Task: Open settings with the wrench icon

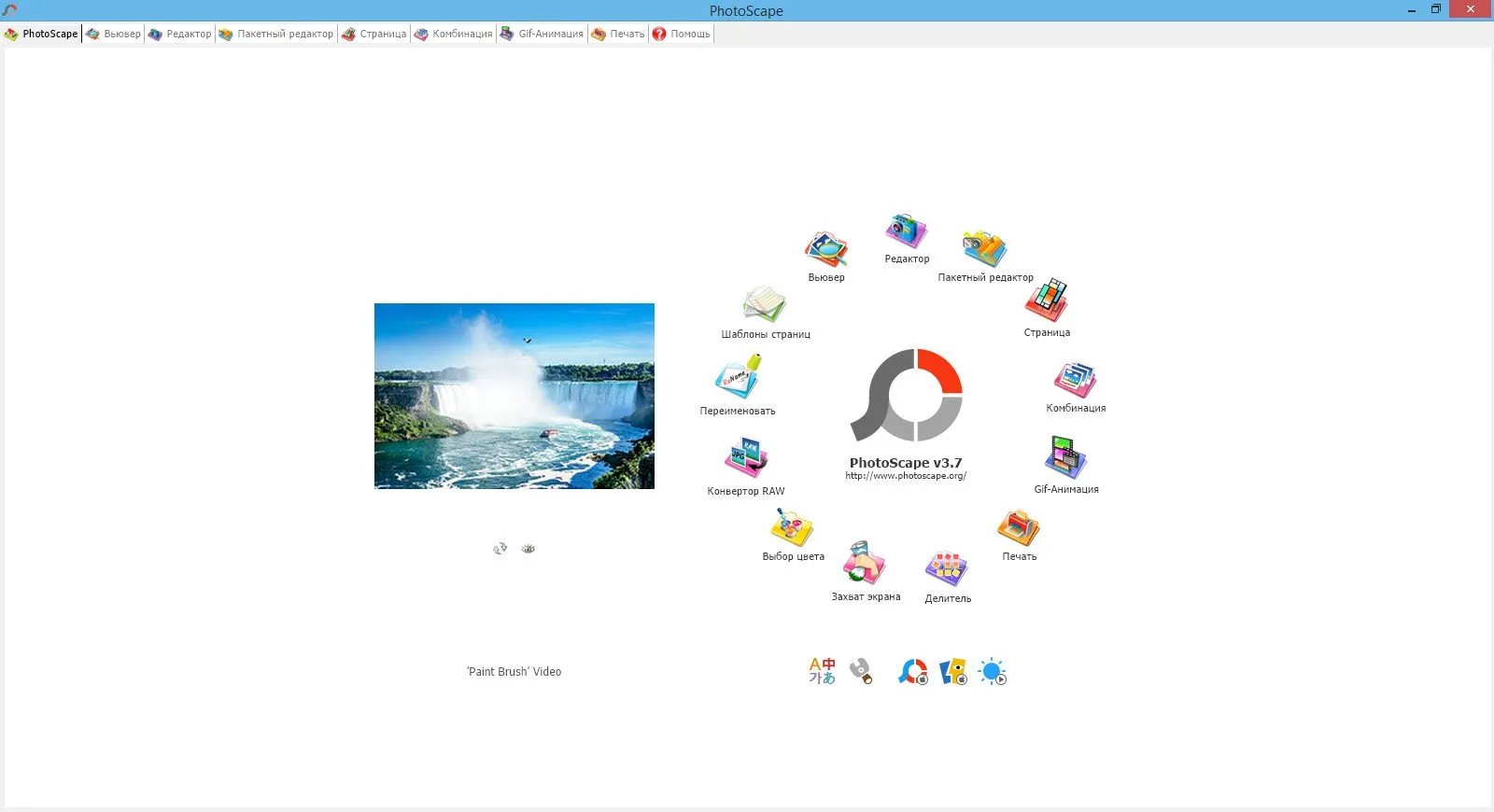Action: coord(861,671)
